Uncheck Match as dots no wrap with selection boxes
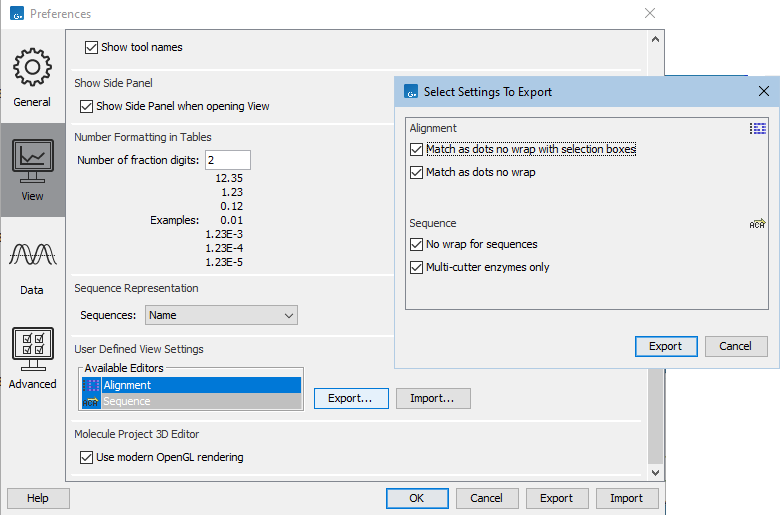 [416, 149]
